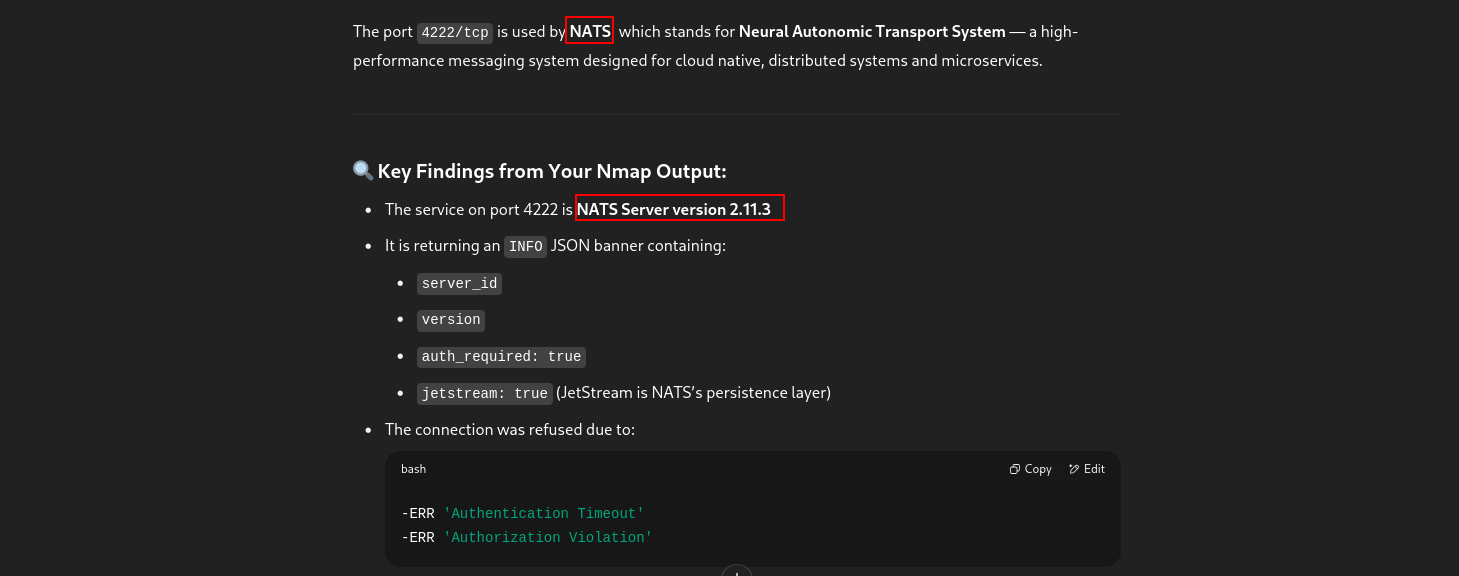Click the scroll-to-bottom arrow button
1459x576 pixels.
pyautogui.click(x=736, y=572)
